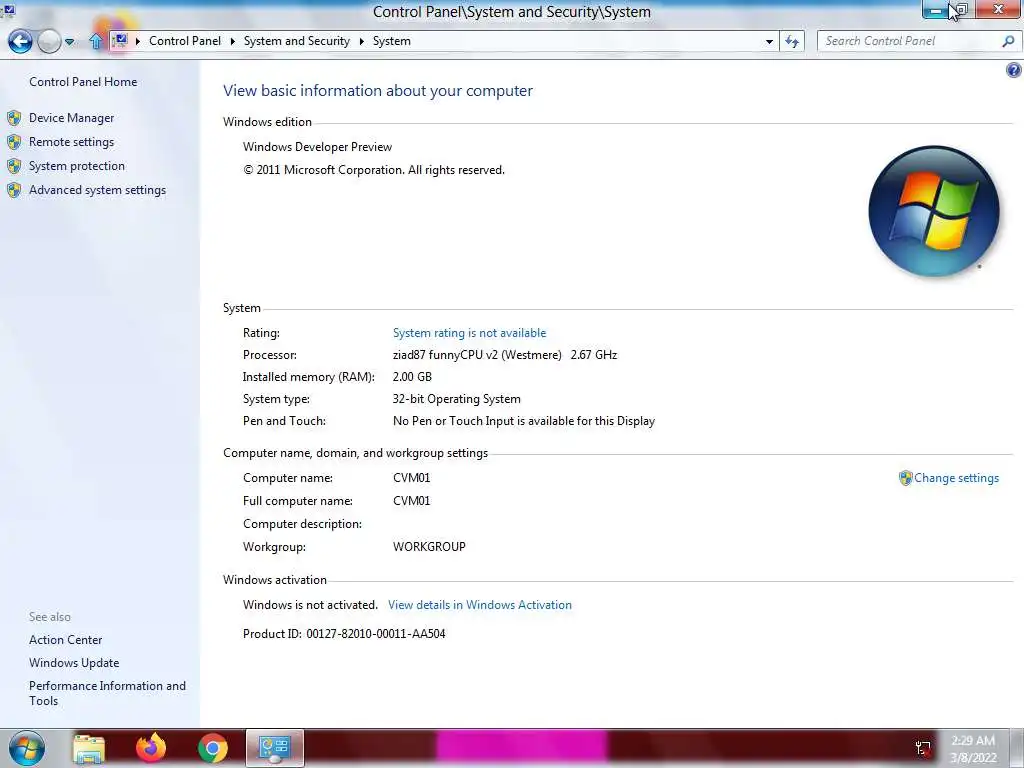
Task: Open Performance Information and Tools link
Action: (x=107, y=693)
